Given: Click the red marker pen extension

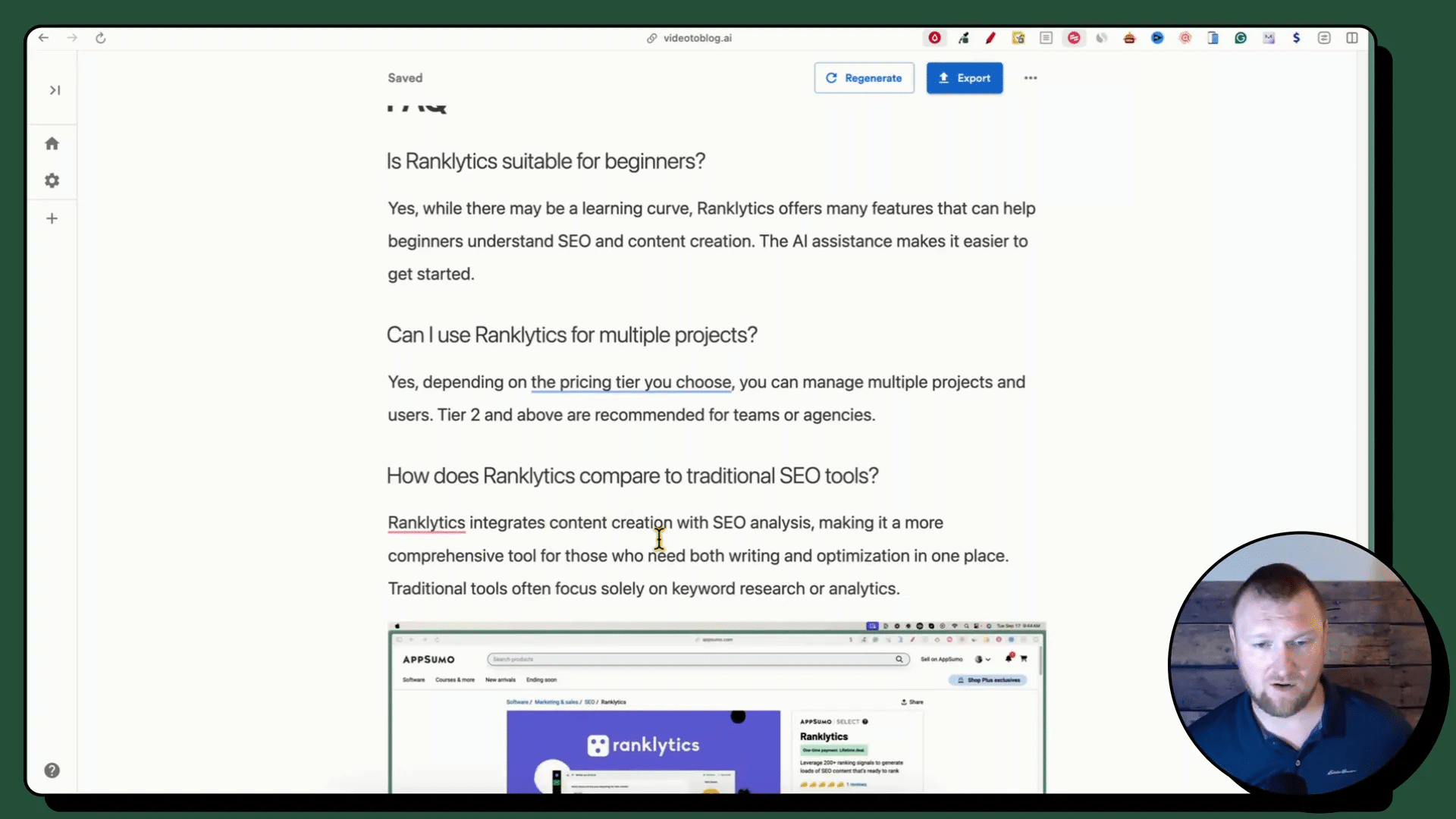Looking at the screenshot, I should pos(990,38).
